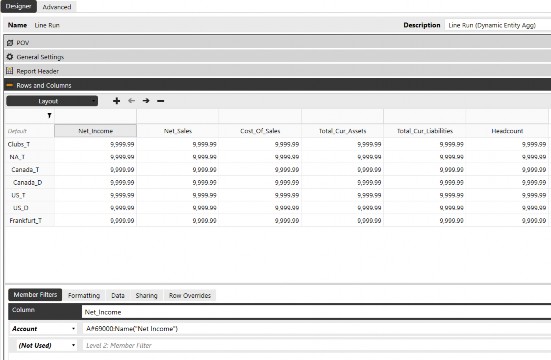Select the Total_Cur_Liabilities column header
Image resolution: width=551 pixels, height=360 pixels.
425,131
